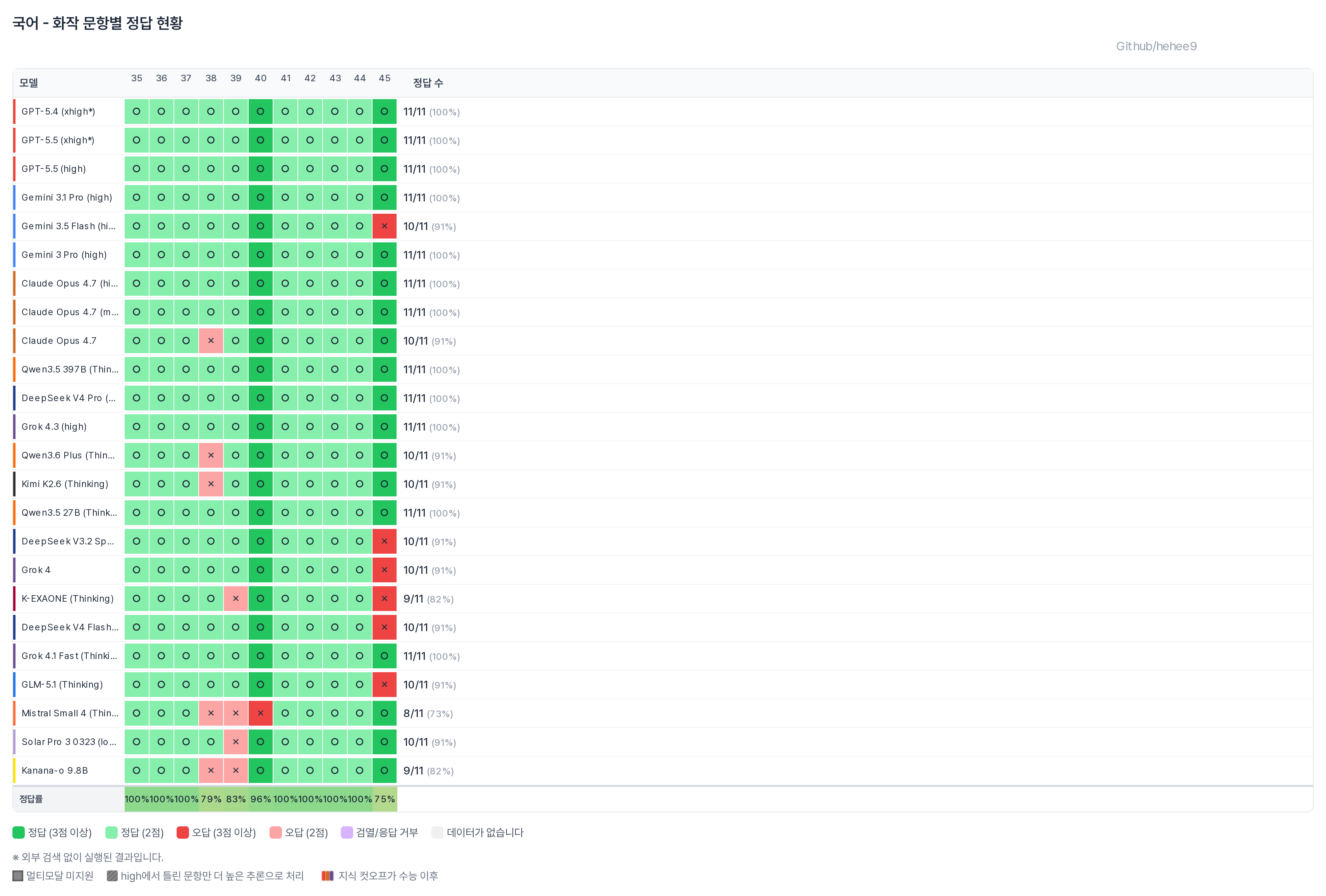Image resolution: width=1326 pixels, height=896 pixels.
Task: Click the Gemini 3.1 Pro (high) model name
Action: click(x=67, y=198)
